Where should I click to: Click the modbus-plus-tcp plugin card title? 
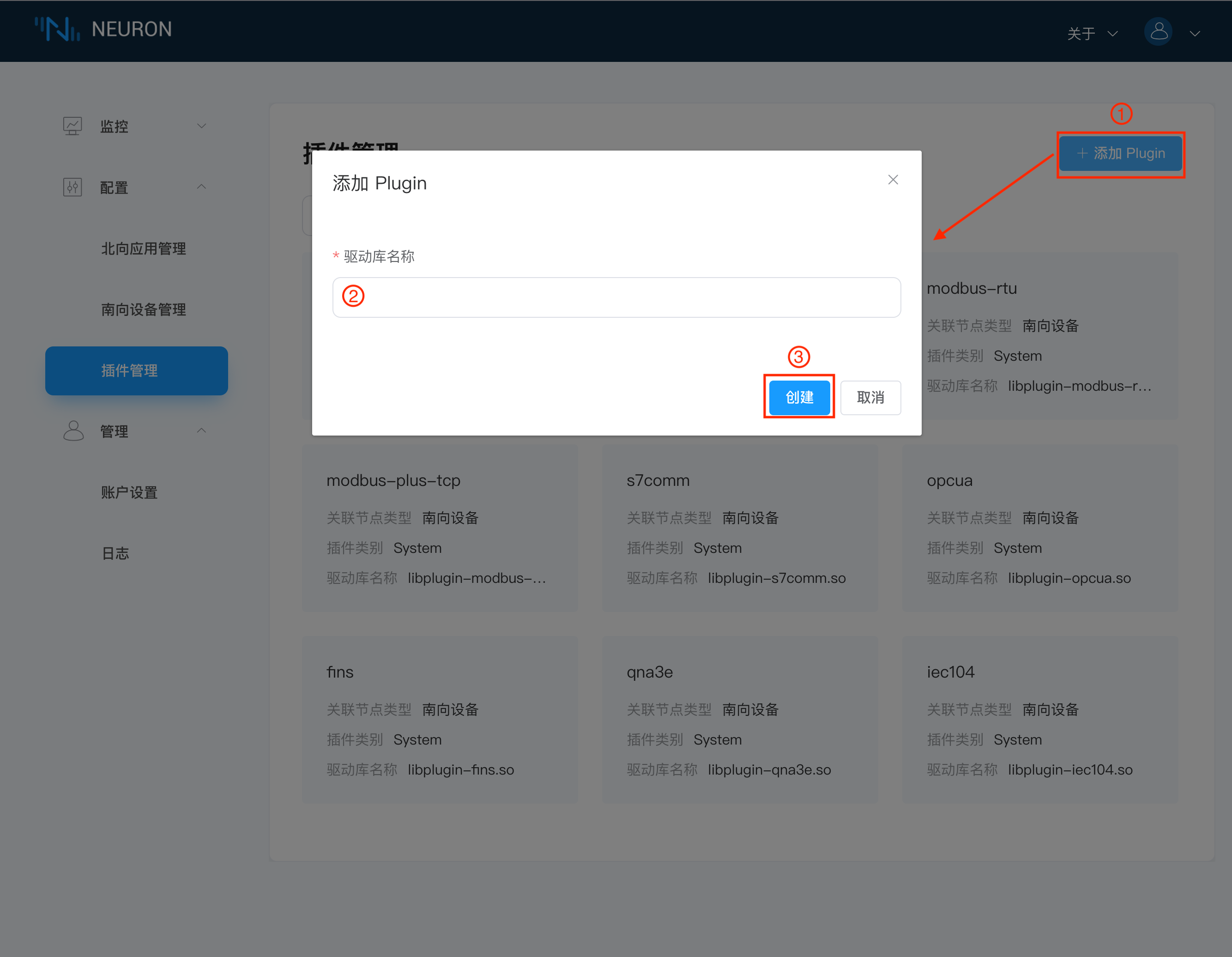coord(393,480)
